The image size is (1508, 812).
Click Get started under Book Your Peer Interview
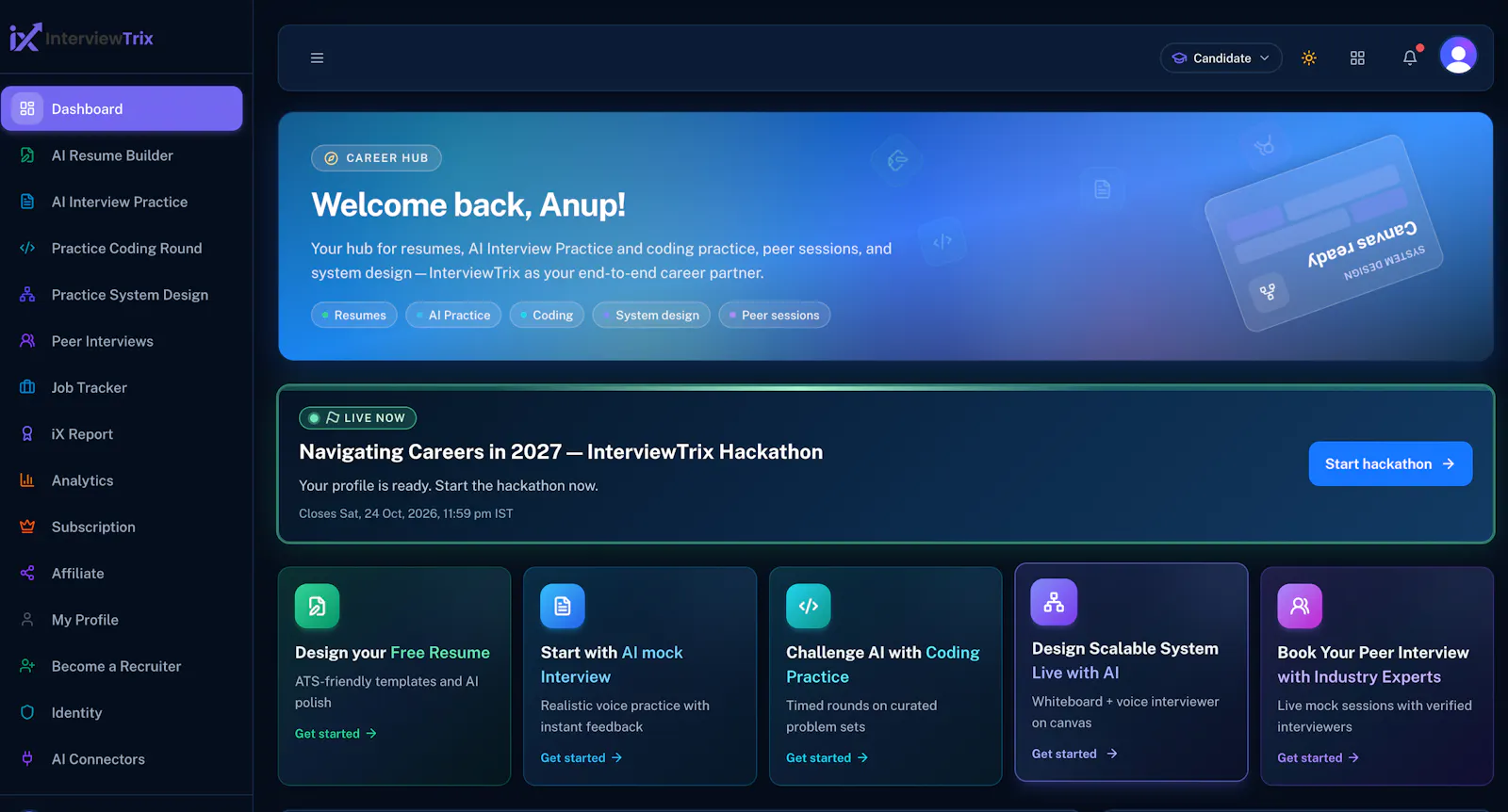1318,758
